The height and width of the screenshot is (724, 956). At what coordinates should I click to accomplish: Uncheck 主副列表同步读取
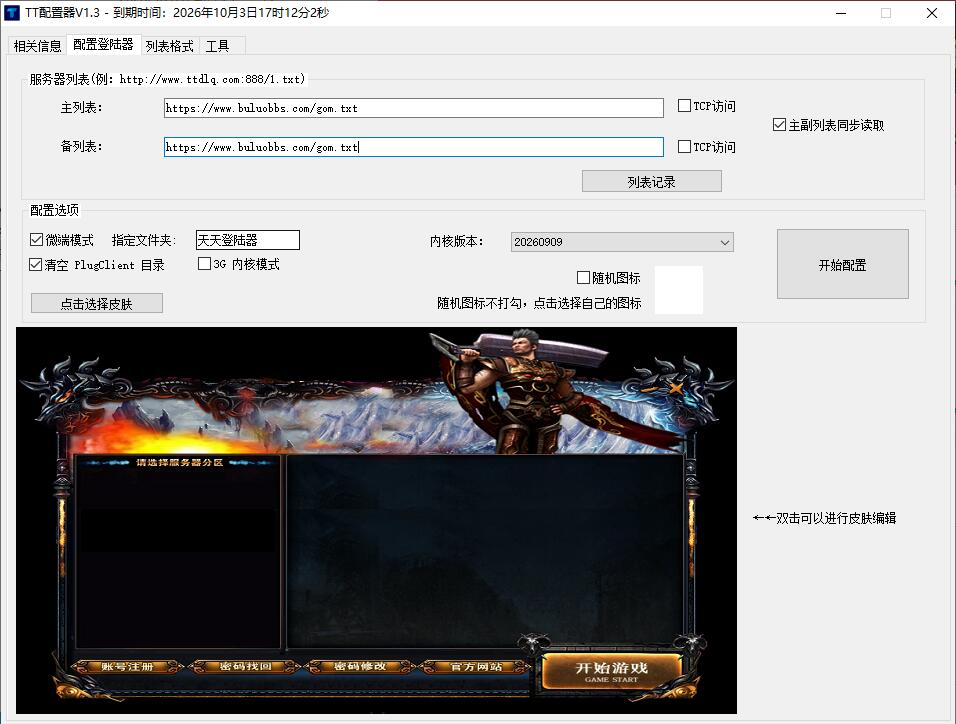(x=779, y=125)
